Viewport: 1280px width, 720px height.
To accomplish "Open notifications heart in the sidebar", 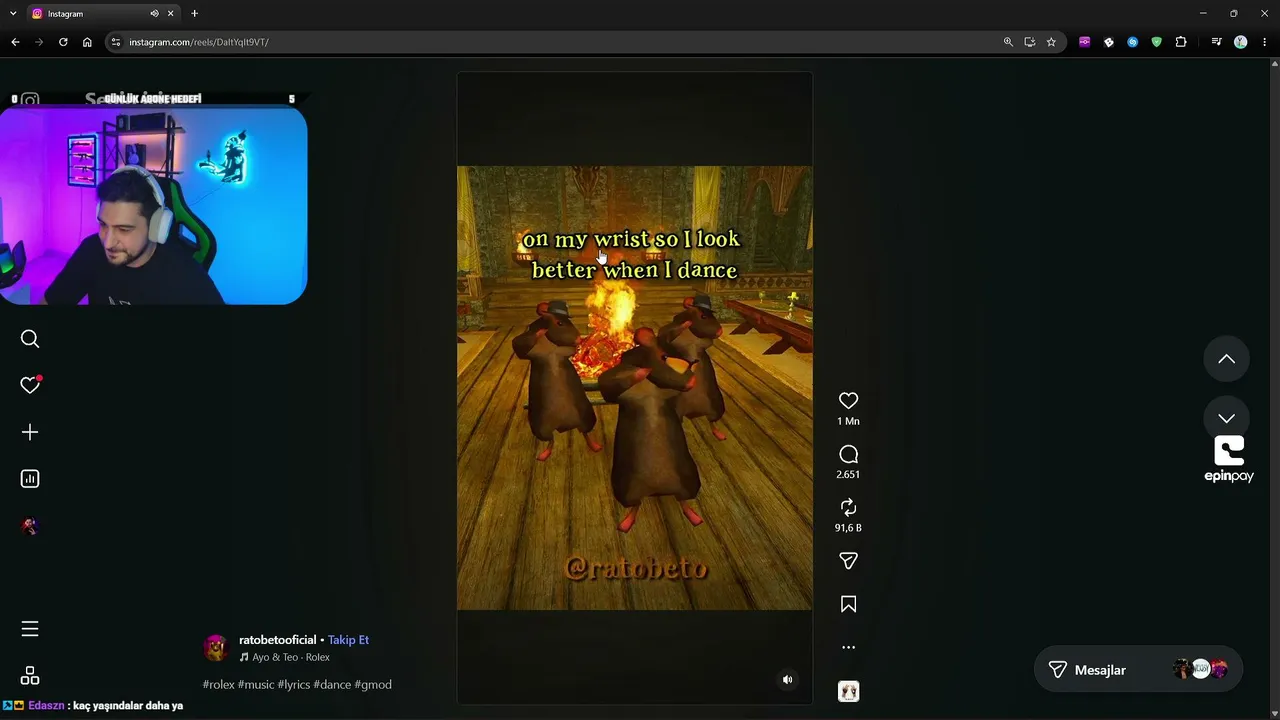I will click(30, 385).
